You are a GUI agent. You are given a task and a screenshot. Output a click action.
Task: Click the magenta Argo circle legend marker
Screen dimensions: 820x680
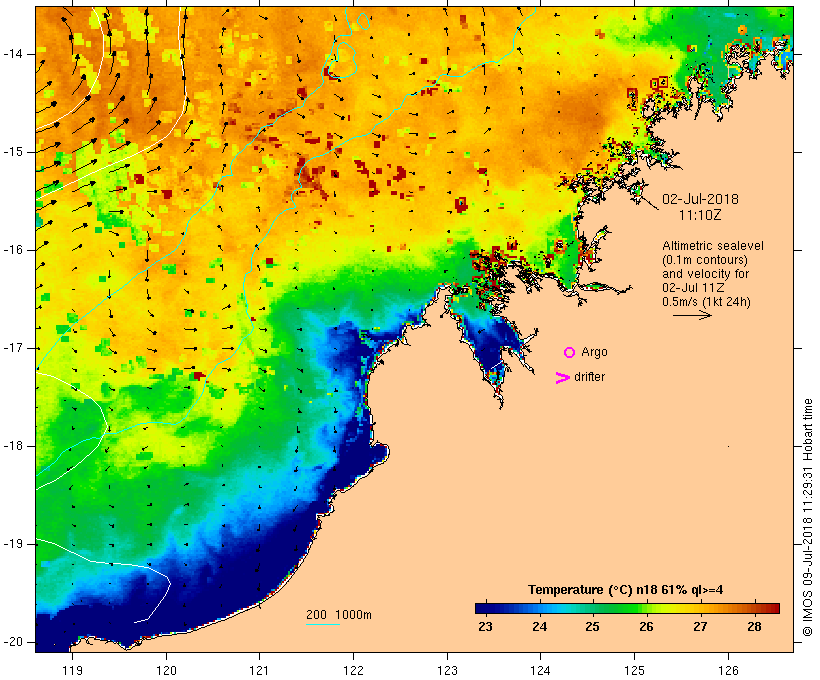[570, 353]
